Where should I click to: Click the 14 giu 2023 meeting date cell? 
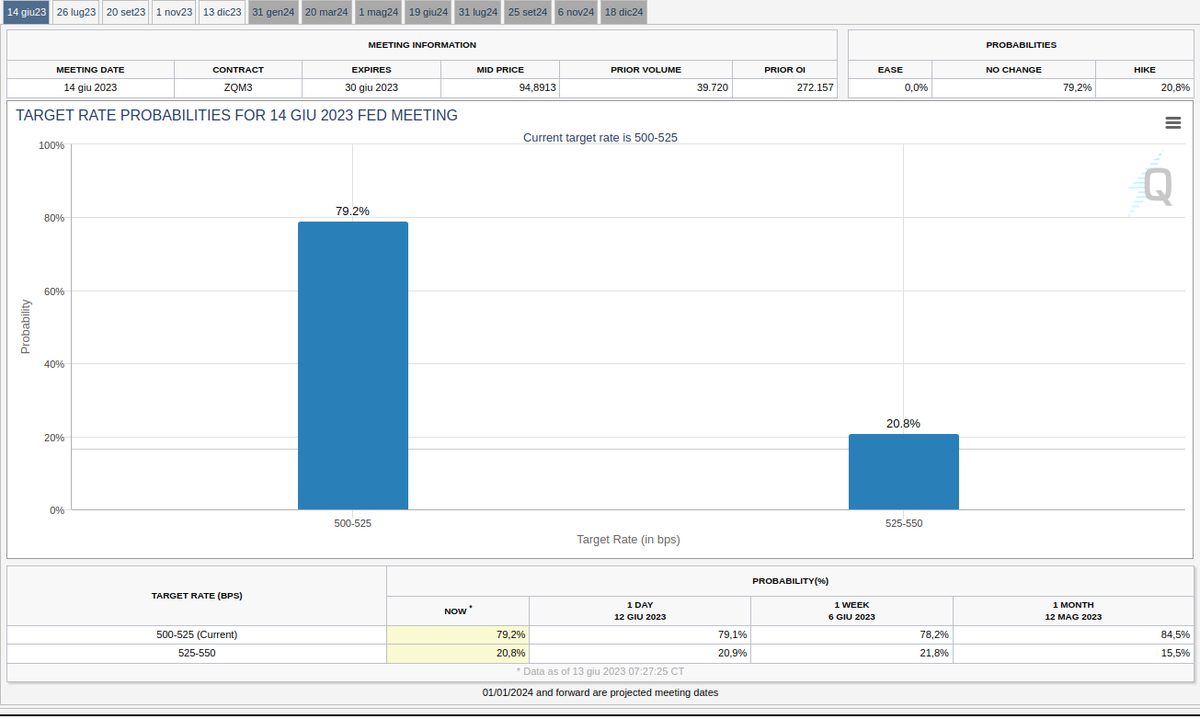(x=90, y=88)
